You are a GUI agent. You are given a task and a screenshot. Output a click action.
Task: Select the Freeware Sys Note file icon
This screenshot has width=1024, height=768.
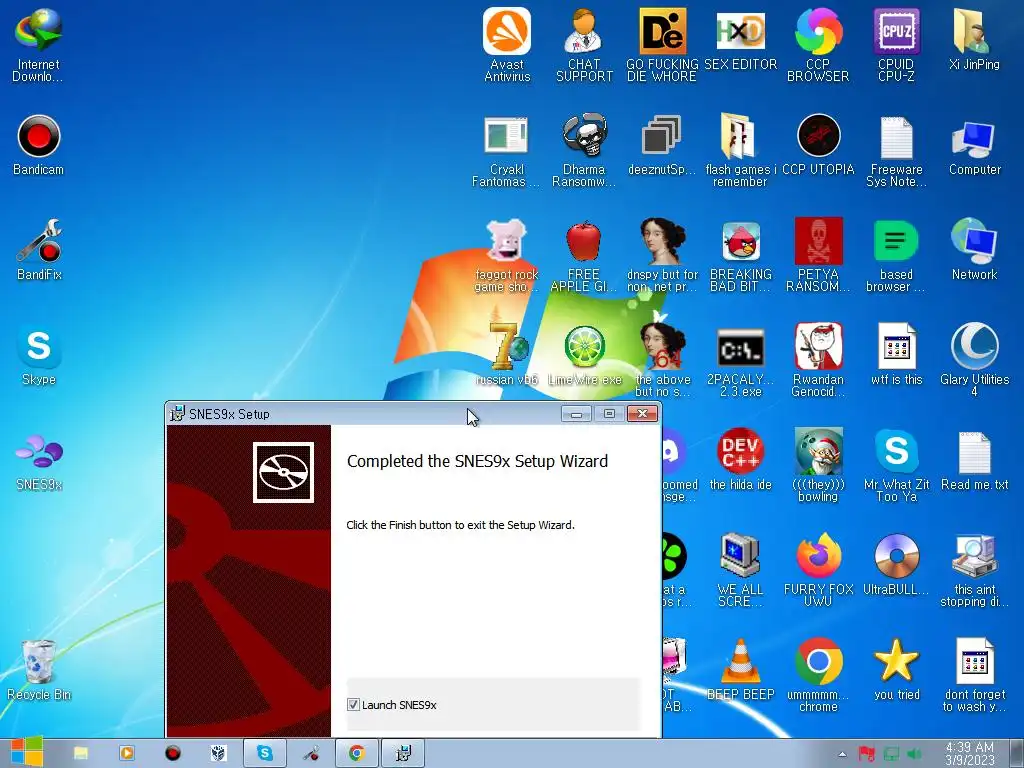pos(896,150)
